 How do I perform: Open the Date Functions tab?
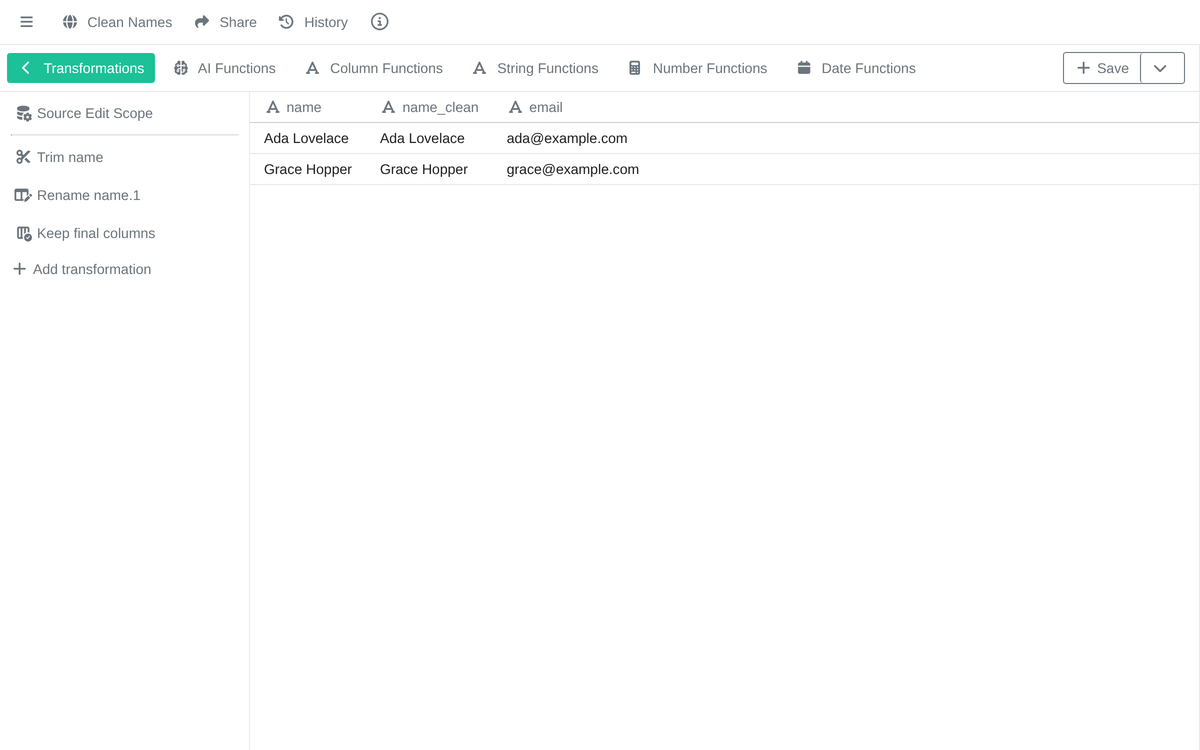click(856, 68)
